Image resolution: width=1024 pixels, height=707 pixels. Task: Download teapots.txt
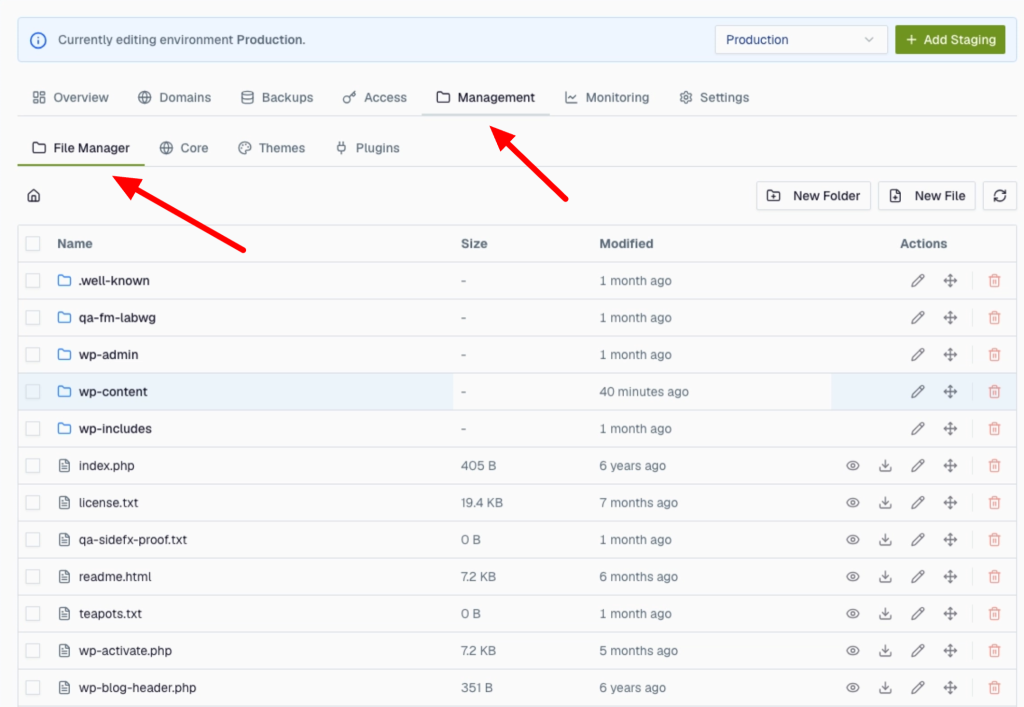coord(885,614)
